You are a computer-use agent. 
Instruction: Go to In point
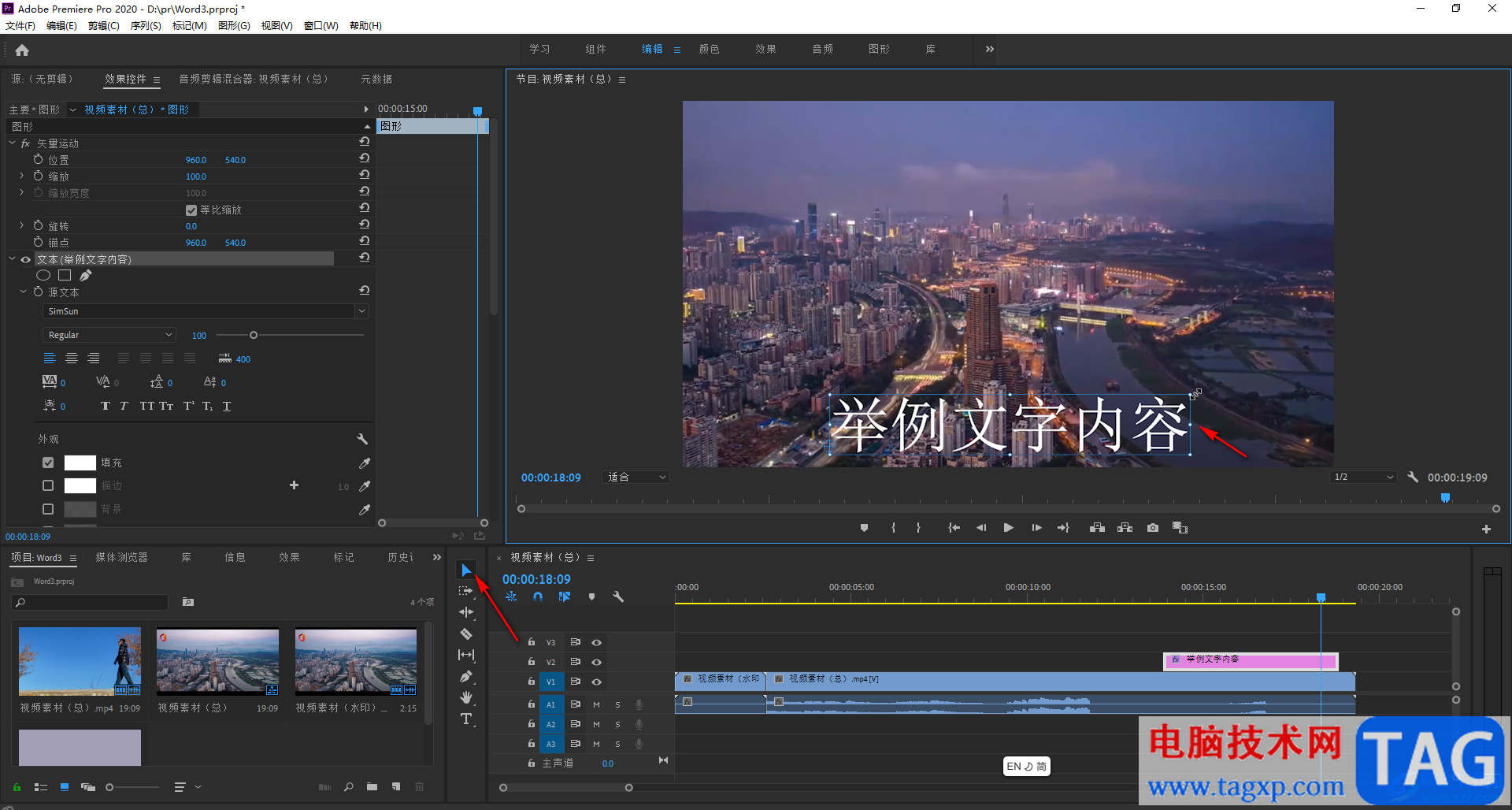pos(954,528)
